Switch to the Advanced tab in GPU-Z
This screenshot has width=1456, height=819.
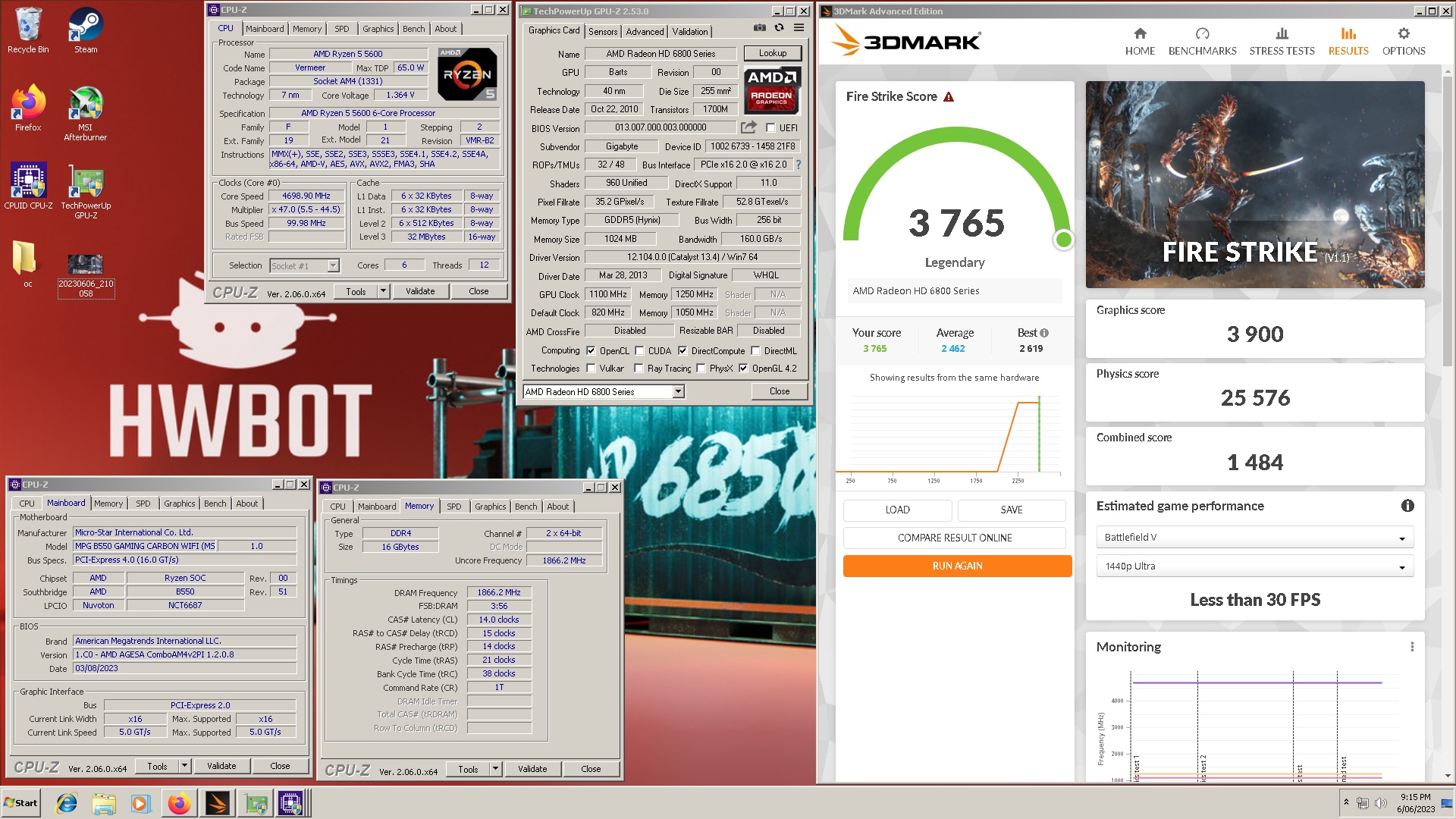pos(645,32)
